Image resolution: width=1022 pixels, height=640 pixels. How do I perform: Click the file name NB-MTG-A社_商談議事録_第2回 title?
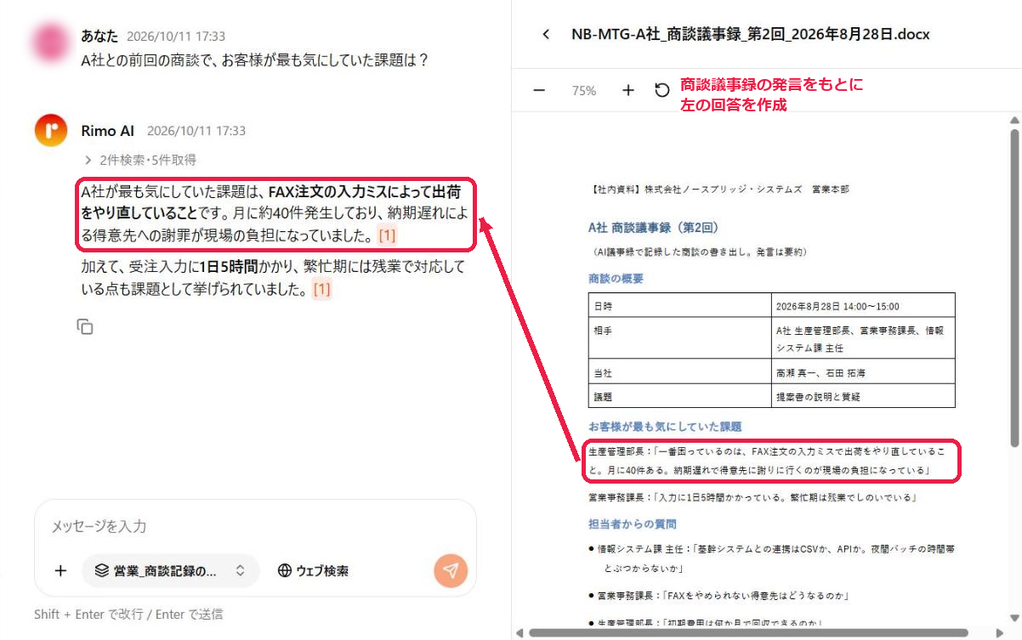coord(750,35)
